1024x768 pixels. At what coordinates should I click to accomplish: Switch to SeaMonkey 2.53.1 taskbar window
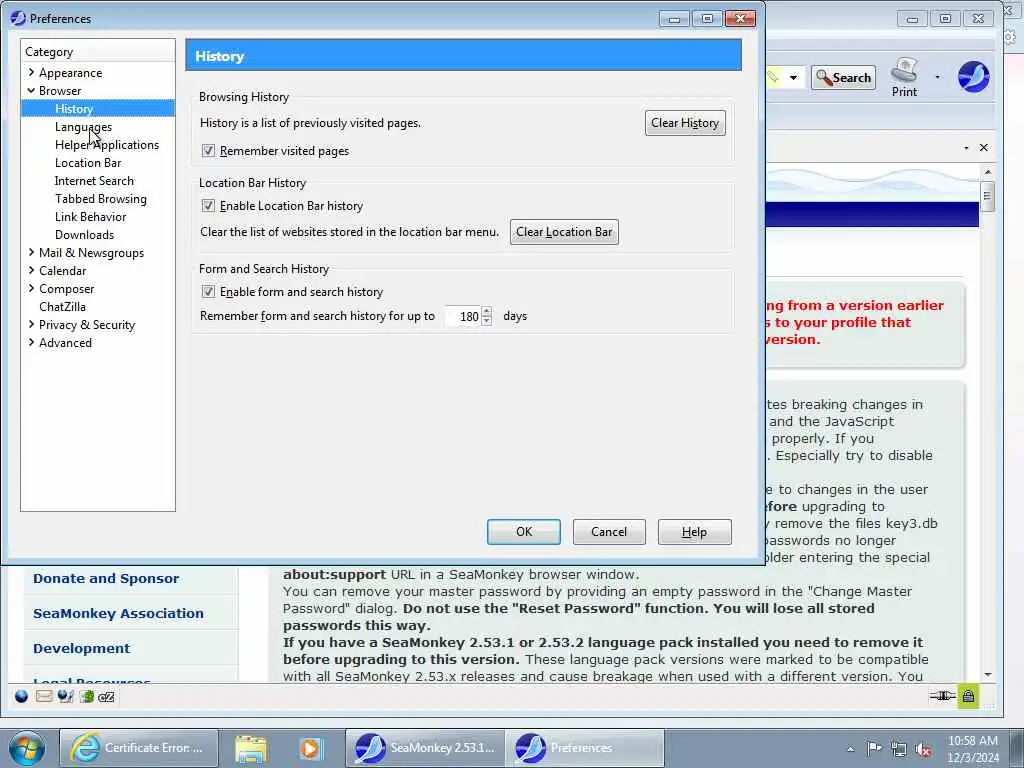[425, 748]
